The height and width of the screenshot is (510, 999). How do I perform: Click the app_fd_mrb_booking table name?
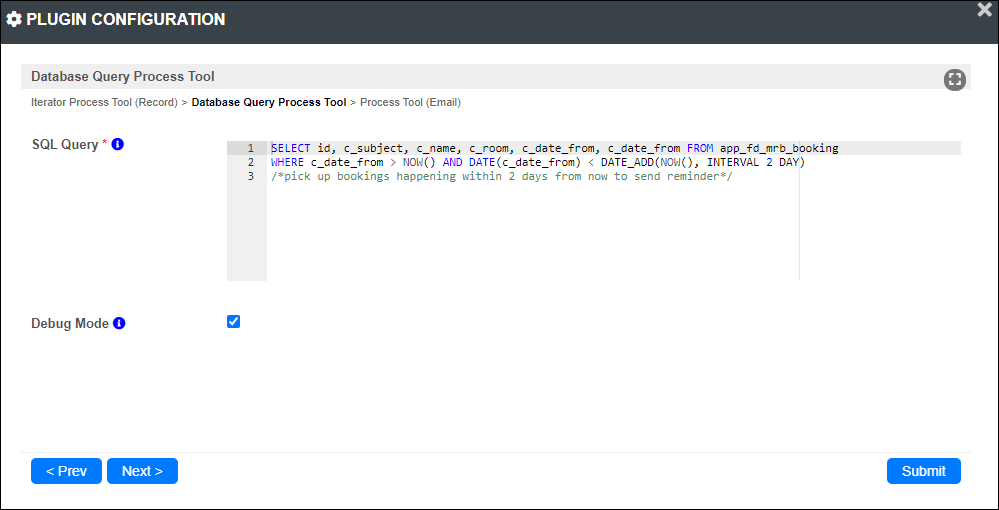(x=779, y=148)
